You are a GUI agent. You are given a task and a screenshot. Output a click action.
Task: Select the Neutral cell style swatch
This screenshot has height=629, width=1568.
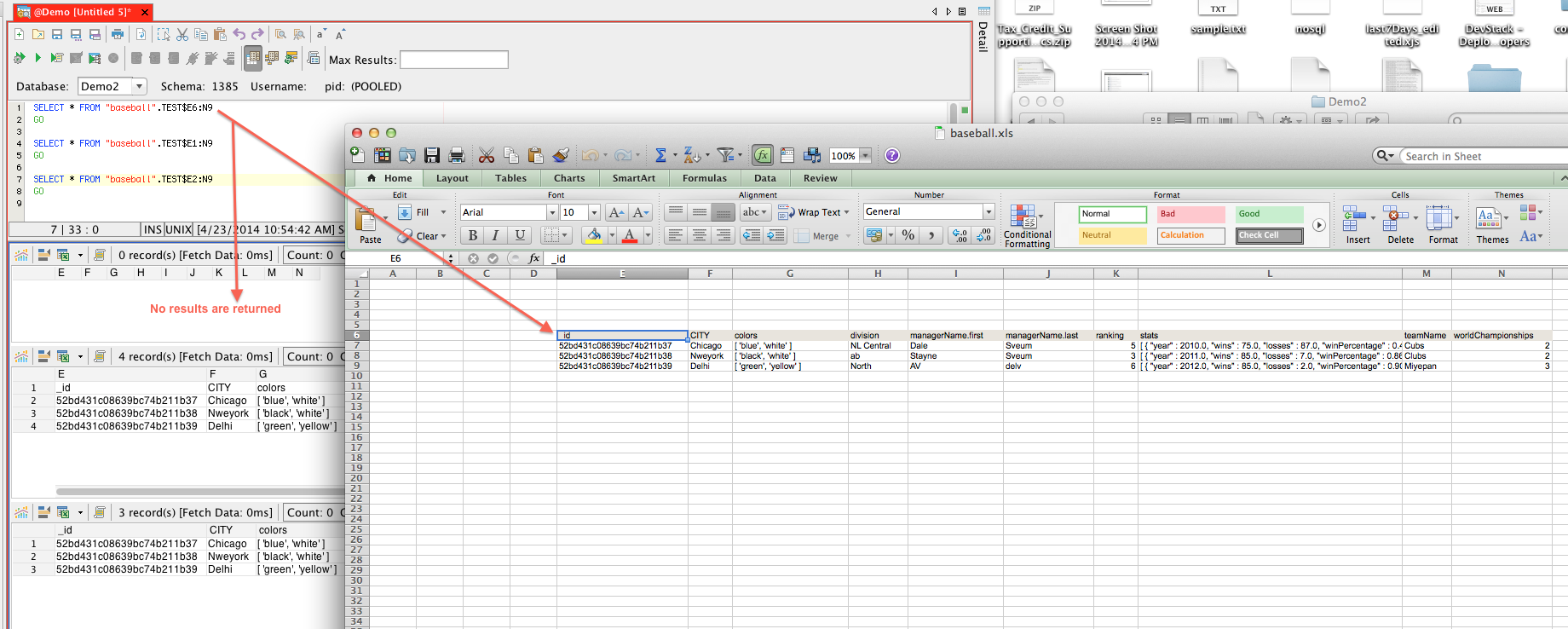[1113, 235]
